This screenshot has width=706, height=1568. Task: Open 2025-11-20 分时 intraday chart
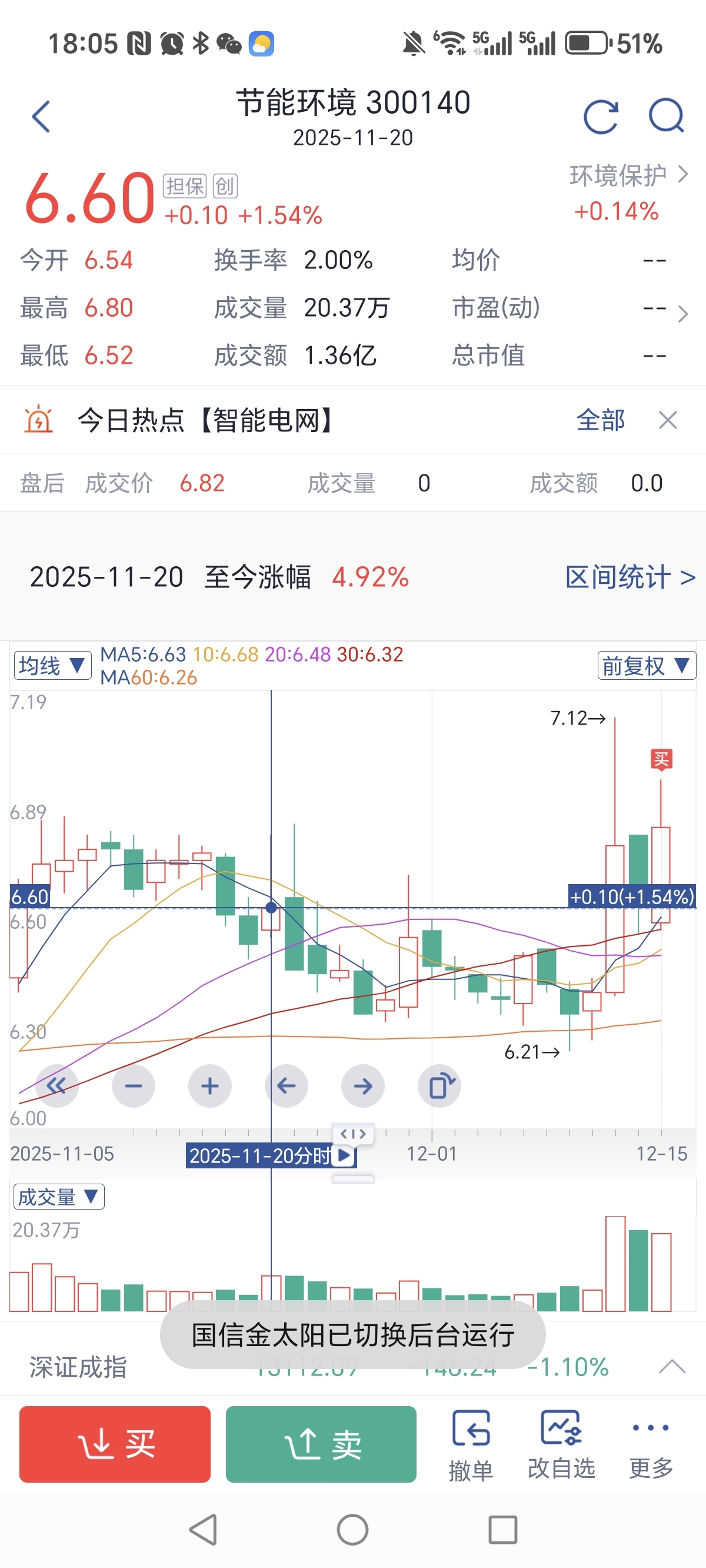271,1155
